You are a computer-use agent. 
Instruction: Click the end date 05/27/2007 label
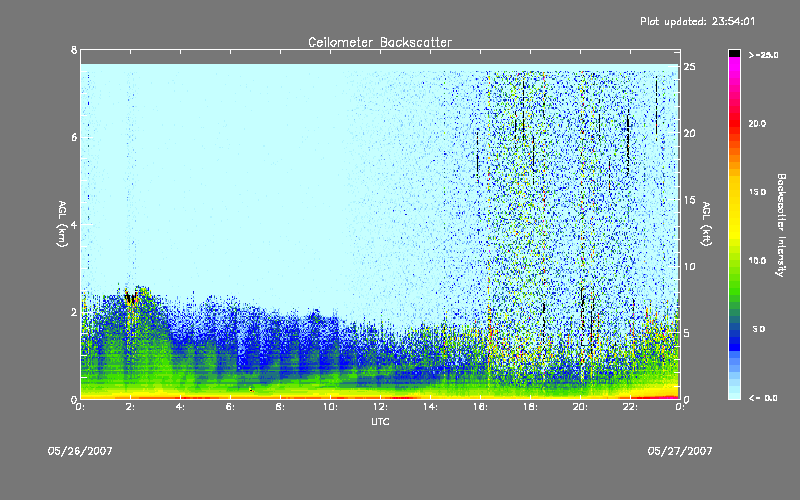coord(680,451)
